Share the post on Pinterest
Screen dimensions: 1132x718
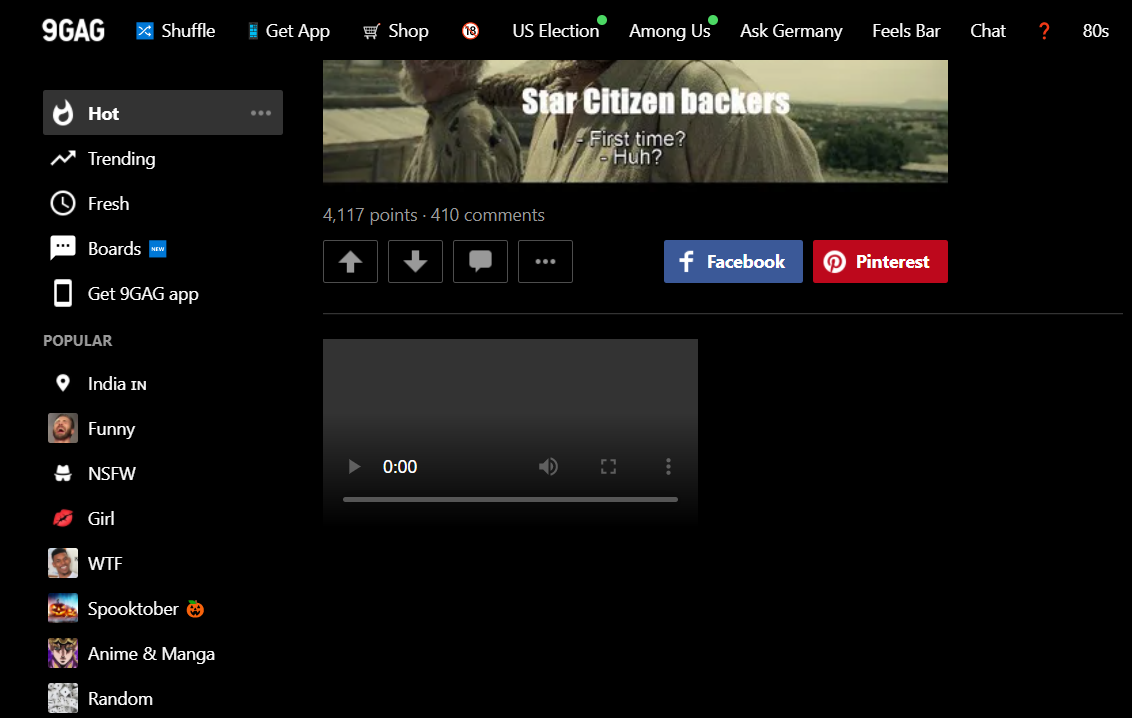[880, 261]
